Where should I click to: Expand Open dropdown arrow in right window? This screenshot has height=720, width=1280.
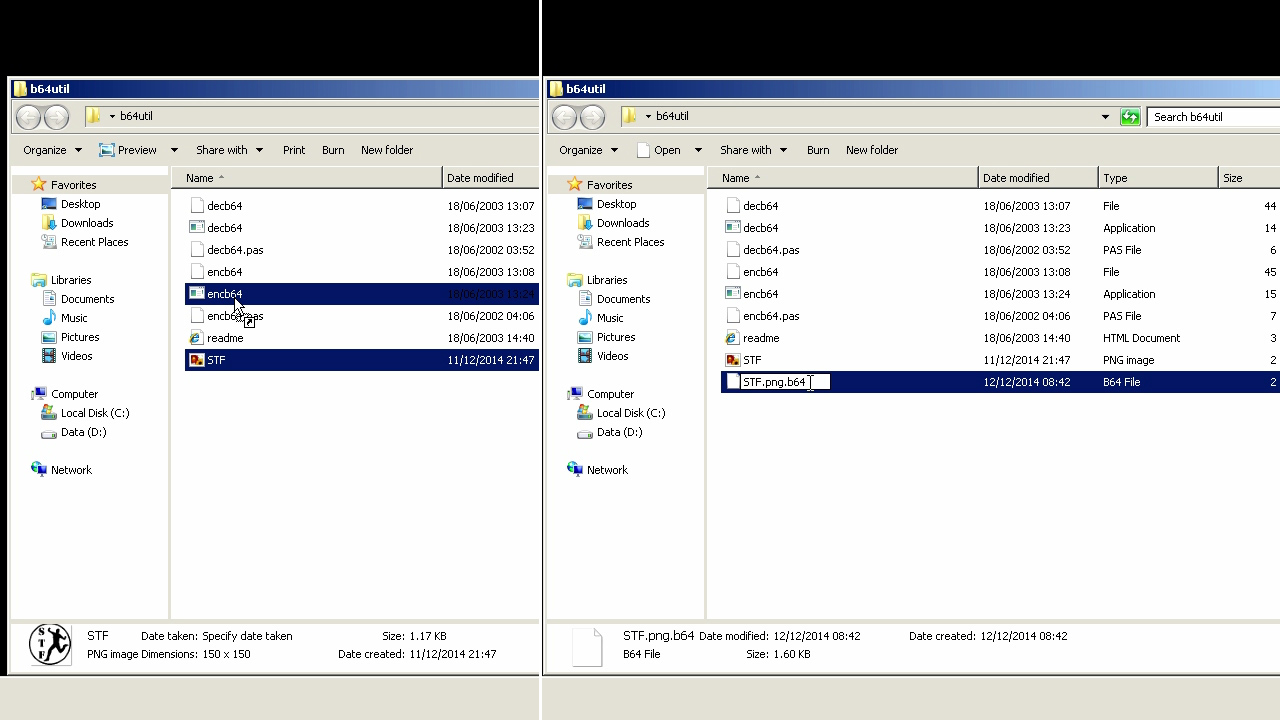[698, 150]
